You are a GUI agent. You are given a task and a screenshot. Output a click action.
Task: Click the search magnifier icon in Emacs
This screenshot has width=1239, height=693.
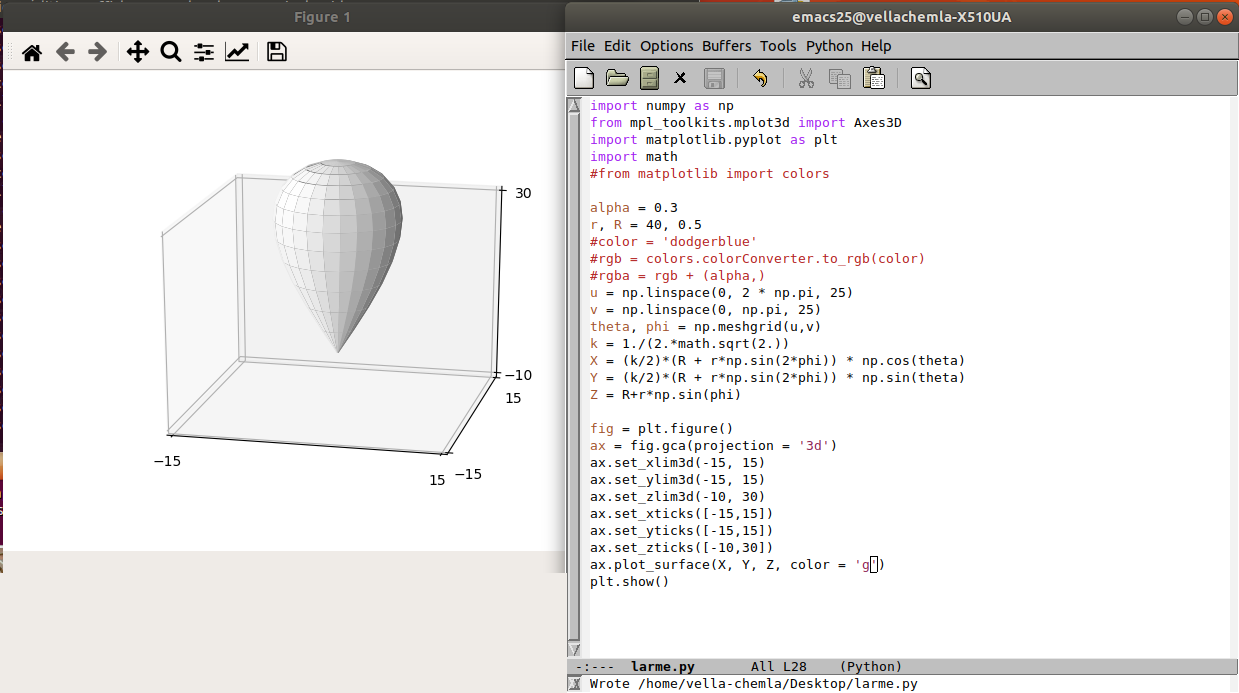pos(921,78)
